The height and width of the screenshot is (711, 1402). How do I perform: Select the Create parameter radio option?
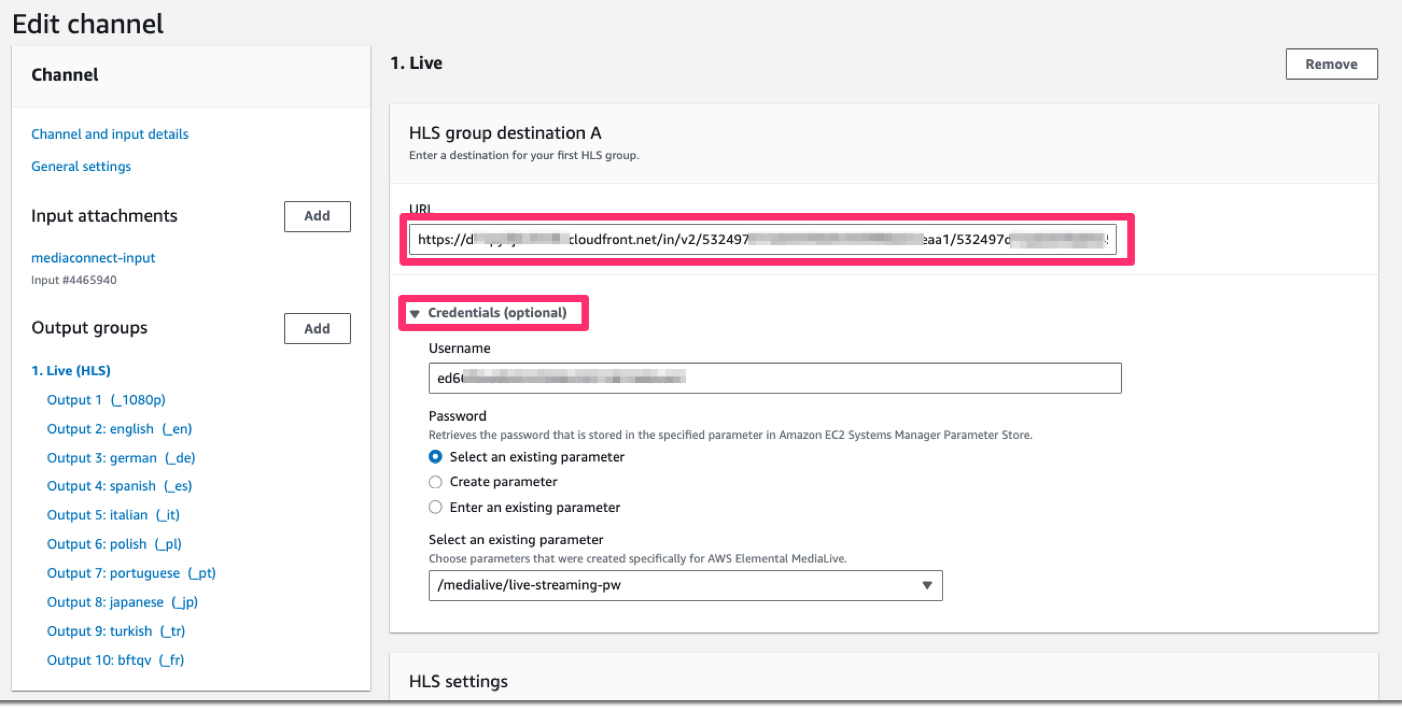pos(436,482)
